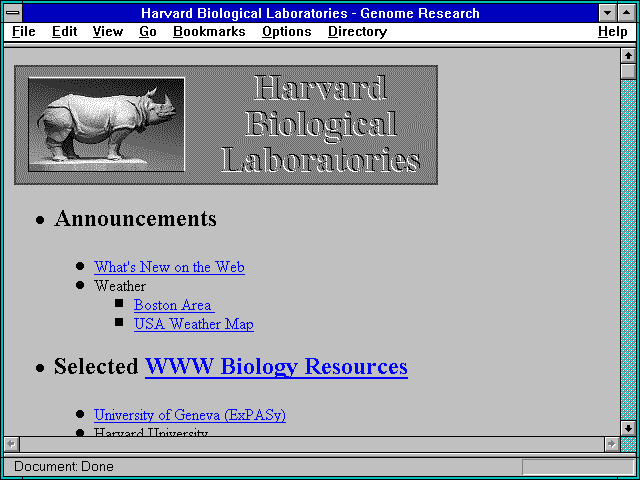Click the progress bar in status bar
Screen dimensions: 640x480
tap(578, 467)
